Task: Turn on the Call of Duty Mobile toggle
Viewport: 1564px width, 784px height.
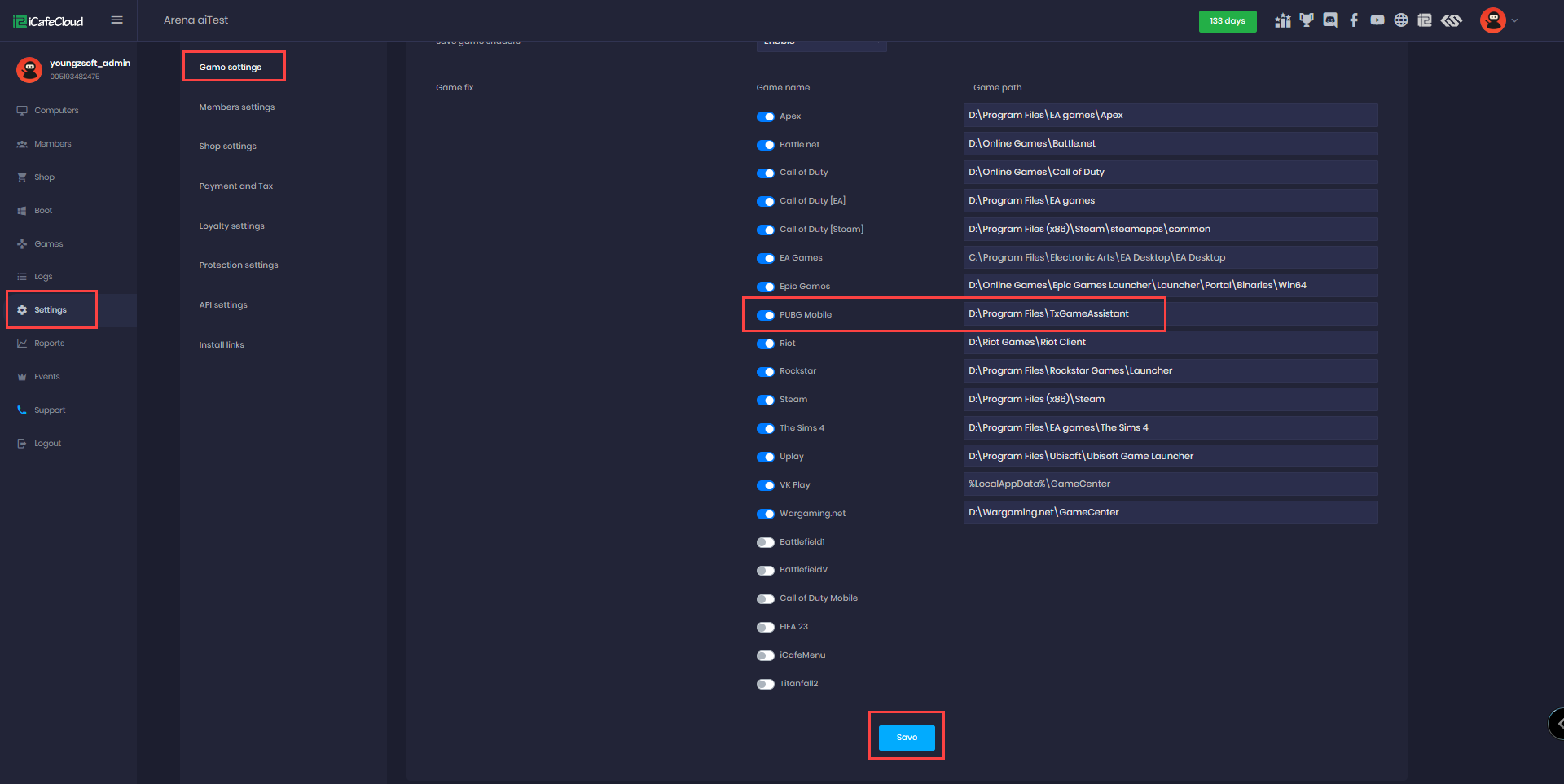Action: click(766, 598)
